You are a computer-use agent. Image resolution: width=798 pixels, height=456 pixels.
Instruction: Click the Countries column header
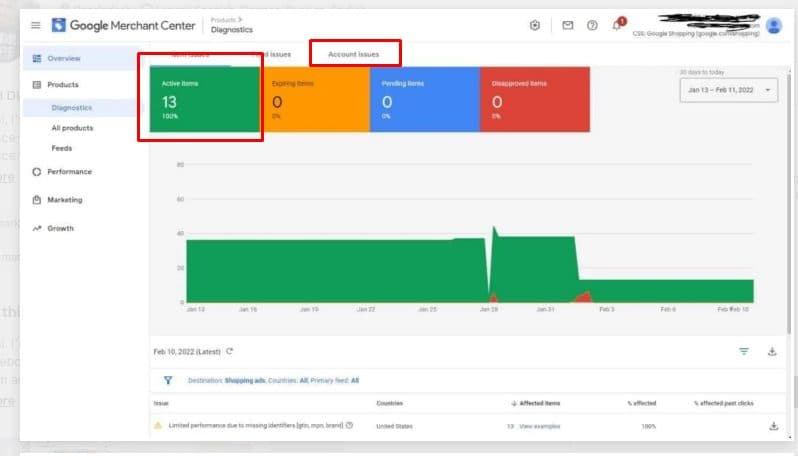coord(389,404)
